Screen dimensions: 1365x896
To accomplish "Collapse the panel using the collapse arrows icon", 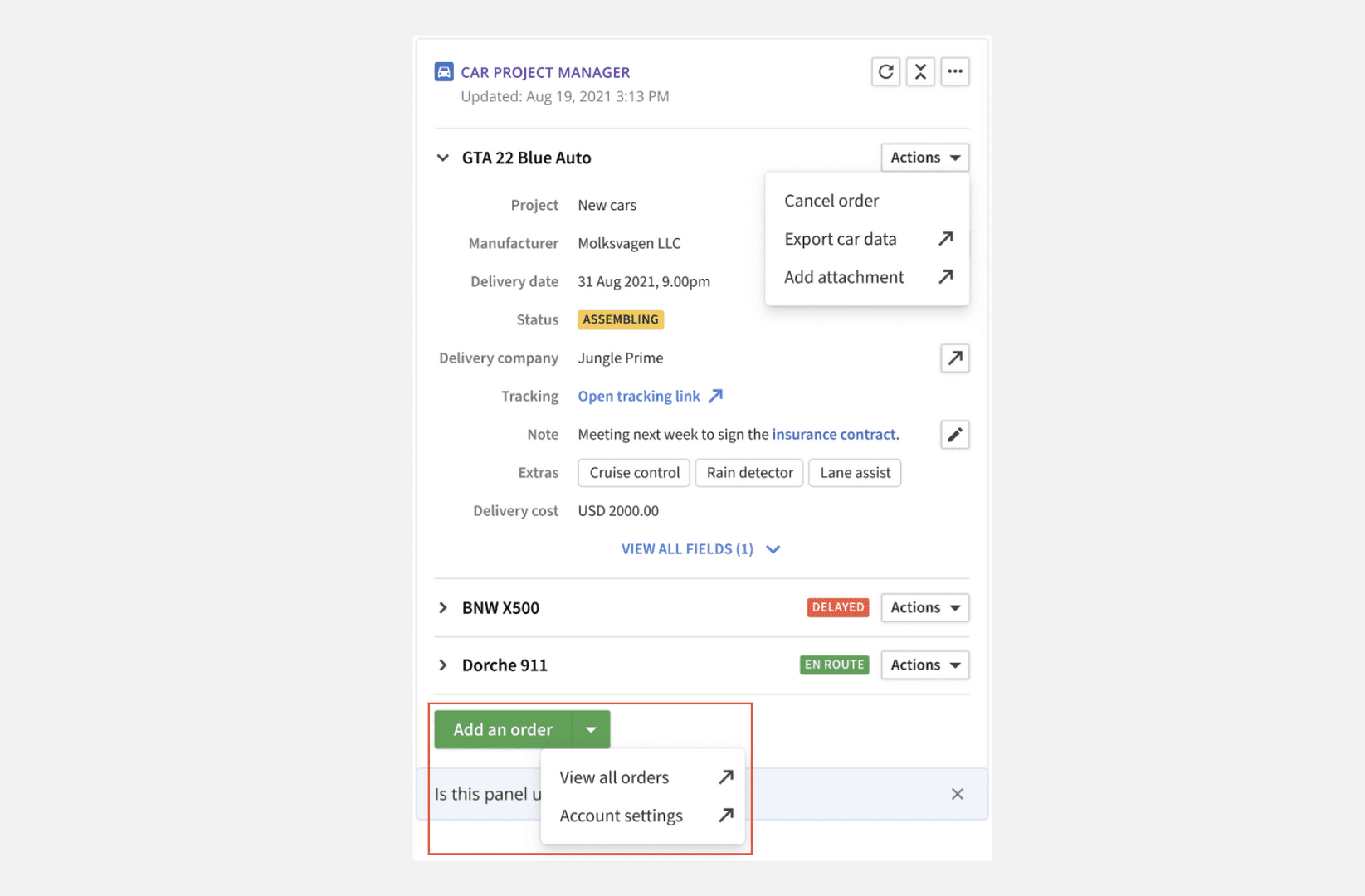I will [x=920, y=72].
